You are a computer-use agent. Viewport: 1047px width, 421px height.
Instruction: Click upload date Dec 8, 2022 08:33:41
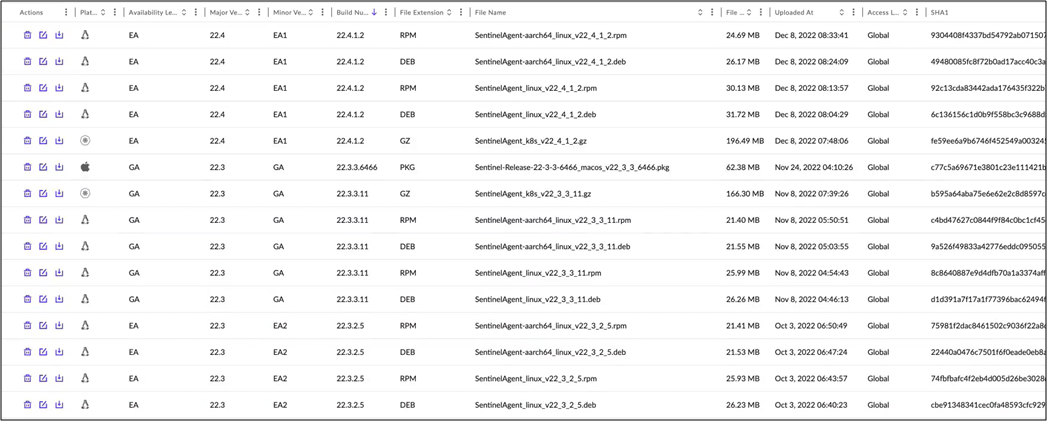(x=811, y=35)
